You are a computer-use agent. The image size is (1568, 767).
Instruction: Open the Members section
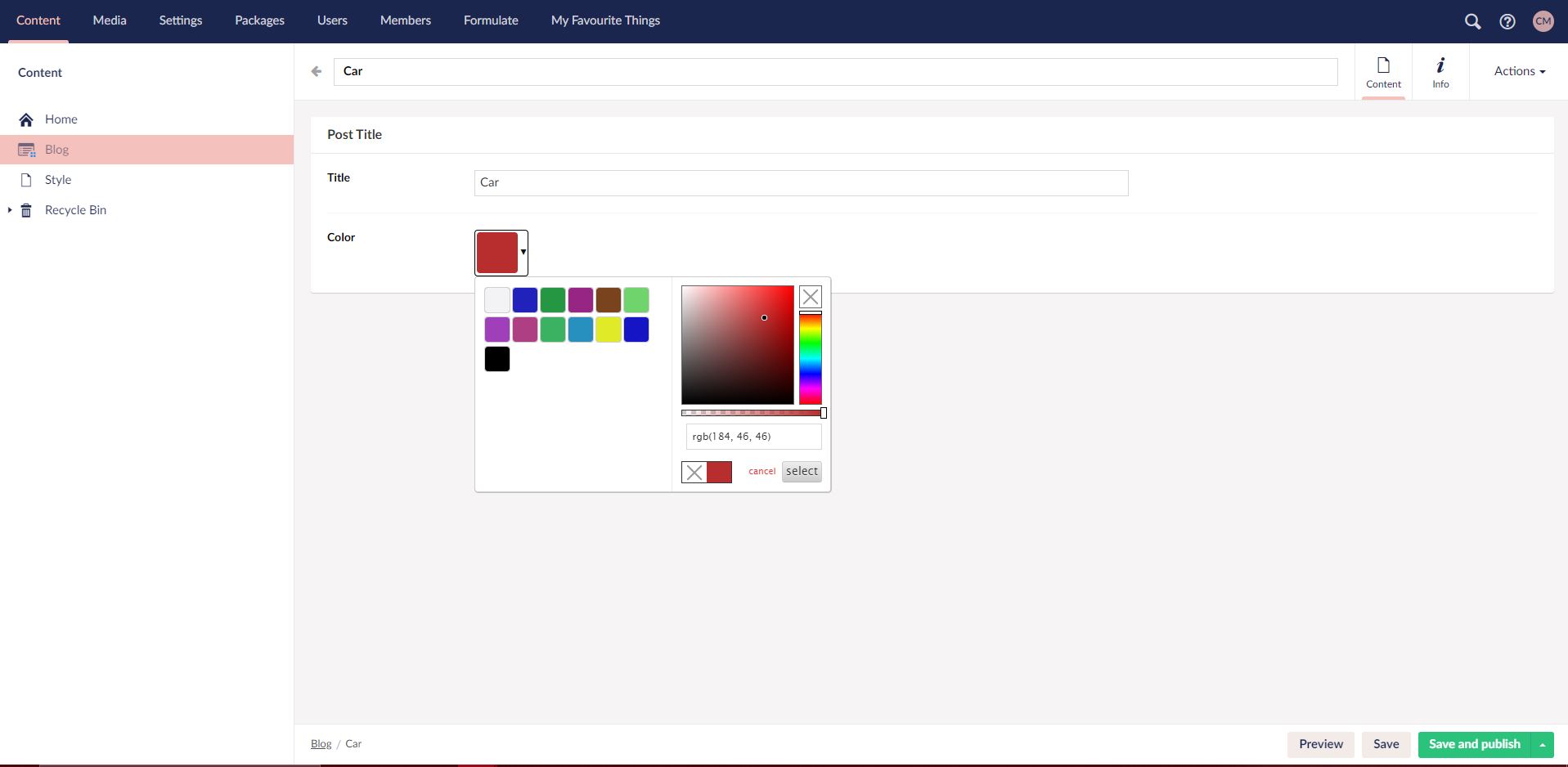pyautogui.click(x=406, y=20)
